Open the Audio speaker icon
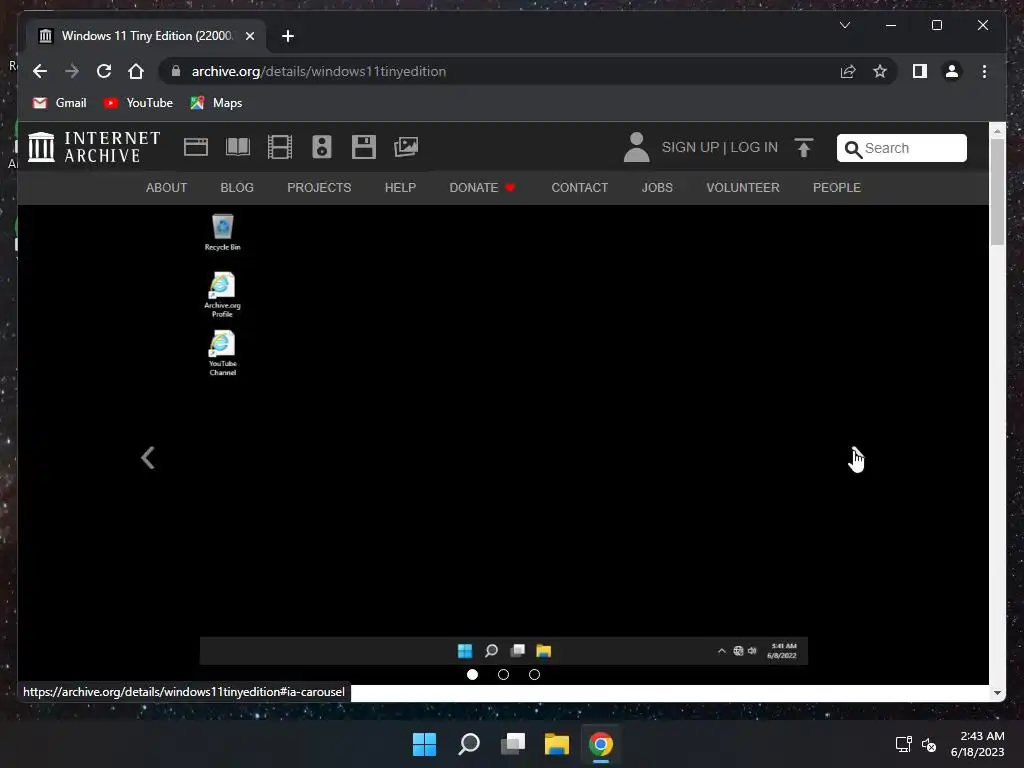Image resolution: width=1024 pixels, height=768 pixels. click(x=322, y=147)
